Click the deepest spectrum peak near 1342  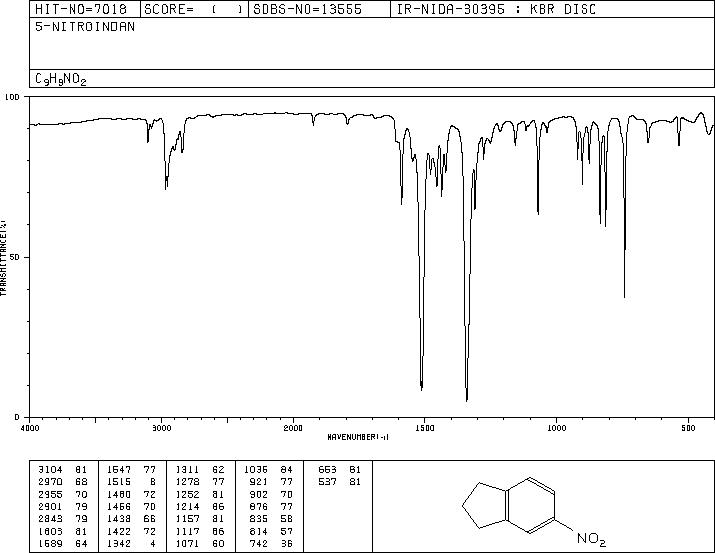[467, 400]
